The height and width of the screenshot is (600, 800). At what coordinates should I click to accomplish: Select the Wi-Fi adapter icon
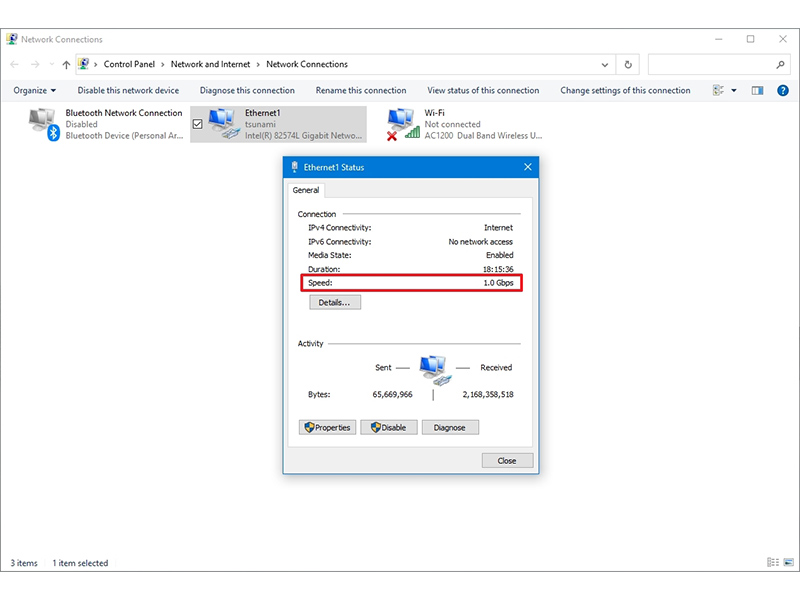coord(403,124)
